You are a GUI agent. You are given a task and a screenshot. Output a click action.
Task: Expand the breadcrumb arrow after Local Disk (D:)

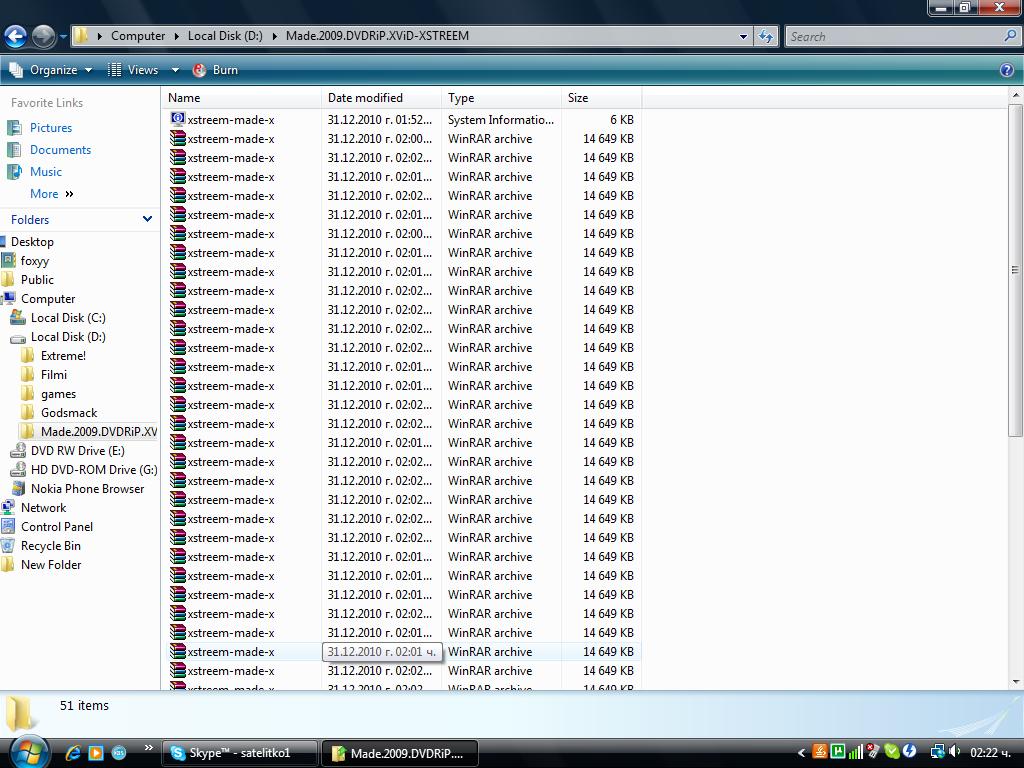click(x=275, y=37)
